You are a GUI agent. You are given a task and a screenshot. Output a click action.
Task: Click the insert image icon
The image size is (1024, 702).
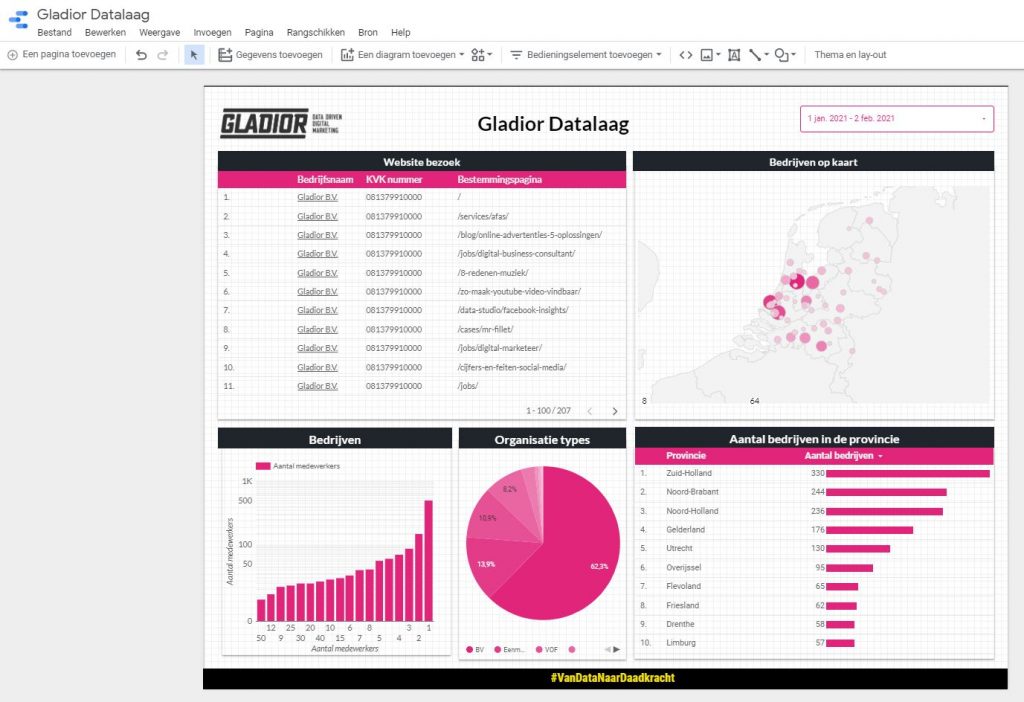[706, 55]
